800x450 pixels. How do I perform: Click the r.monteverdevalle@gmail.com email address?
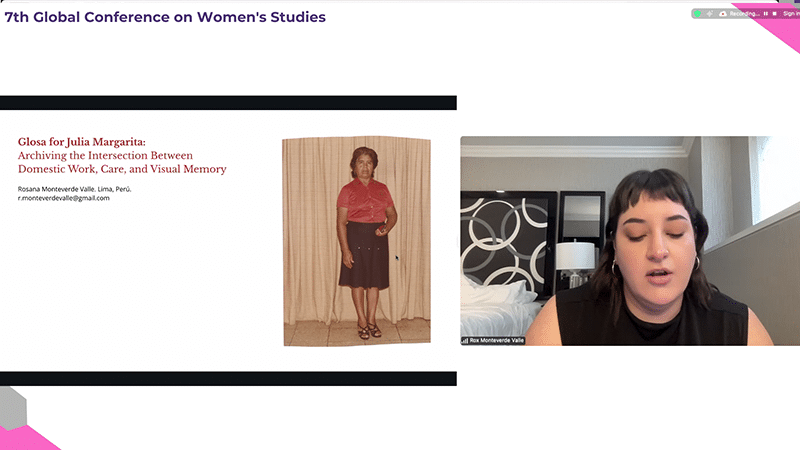click(x=64, y=198)
